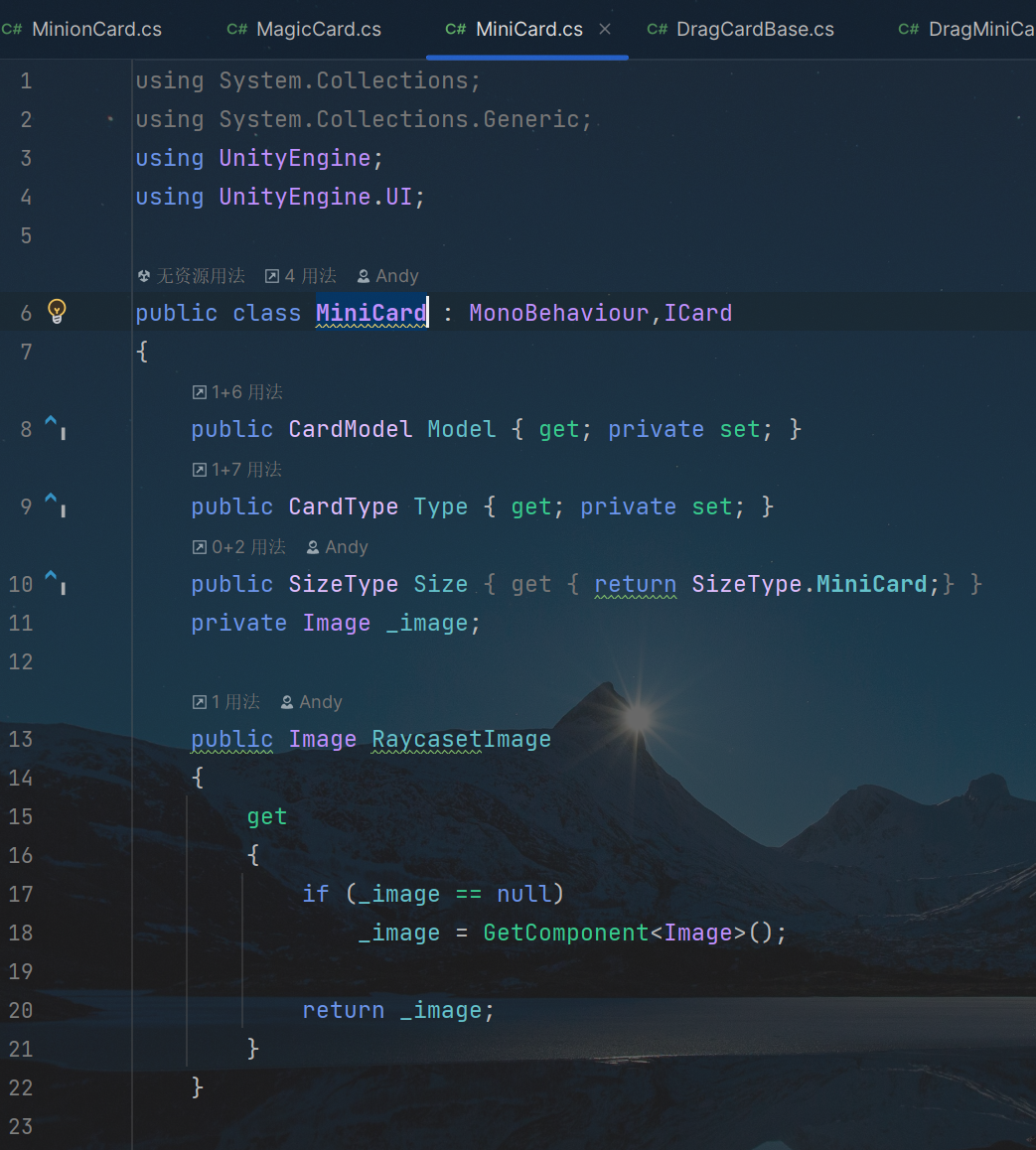Click the MiniCard class name identifier

[371, 313]
